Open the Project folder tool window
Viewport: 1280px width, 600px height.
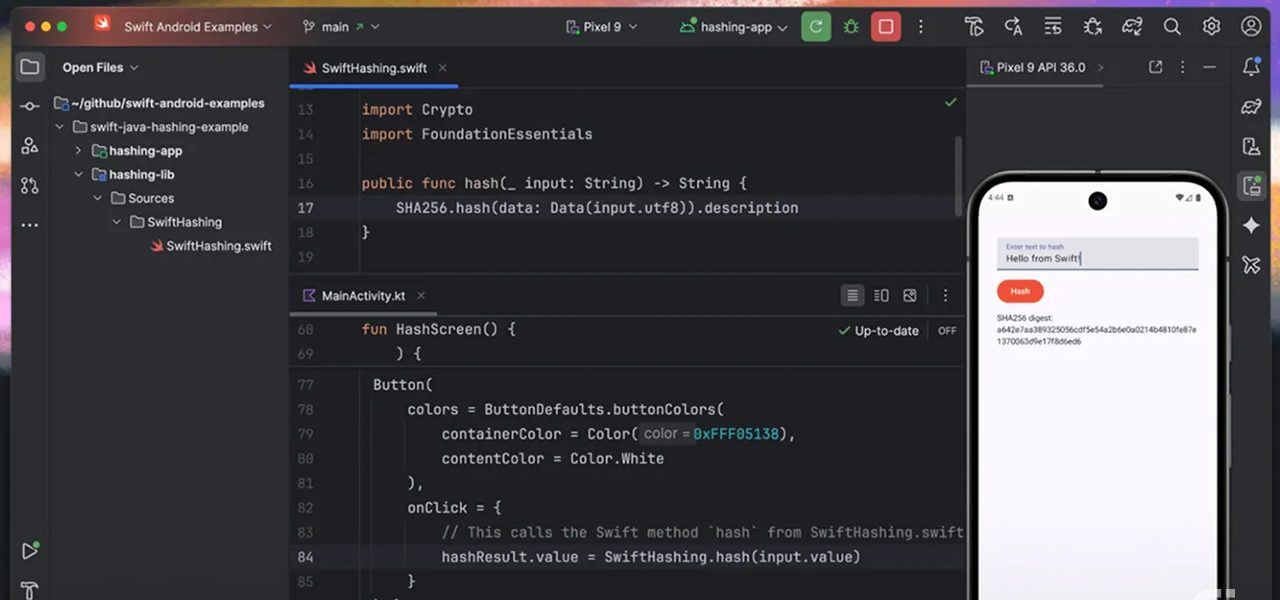pos(29,67)
